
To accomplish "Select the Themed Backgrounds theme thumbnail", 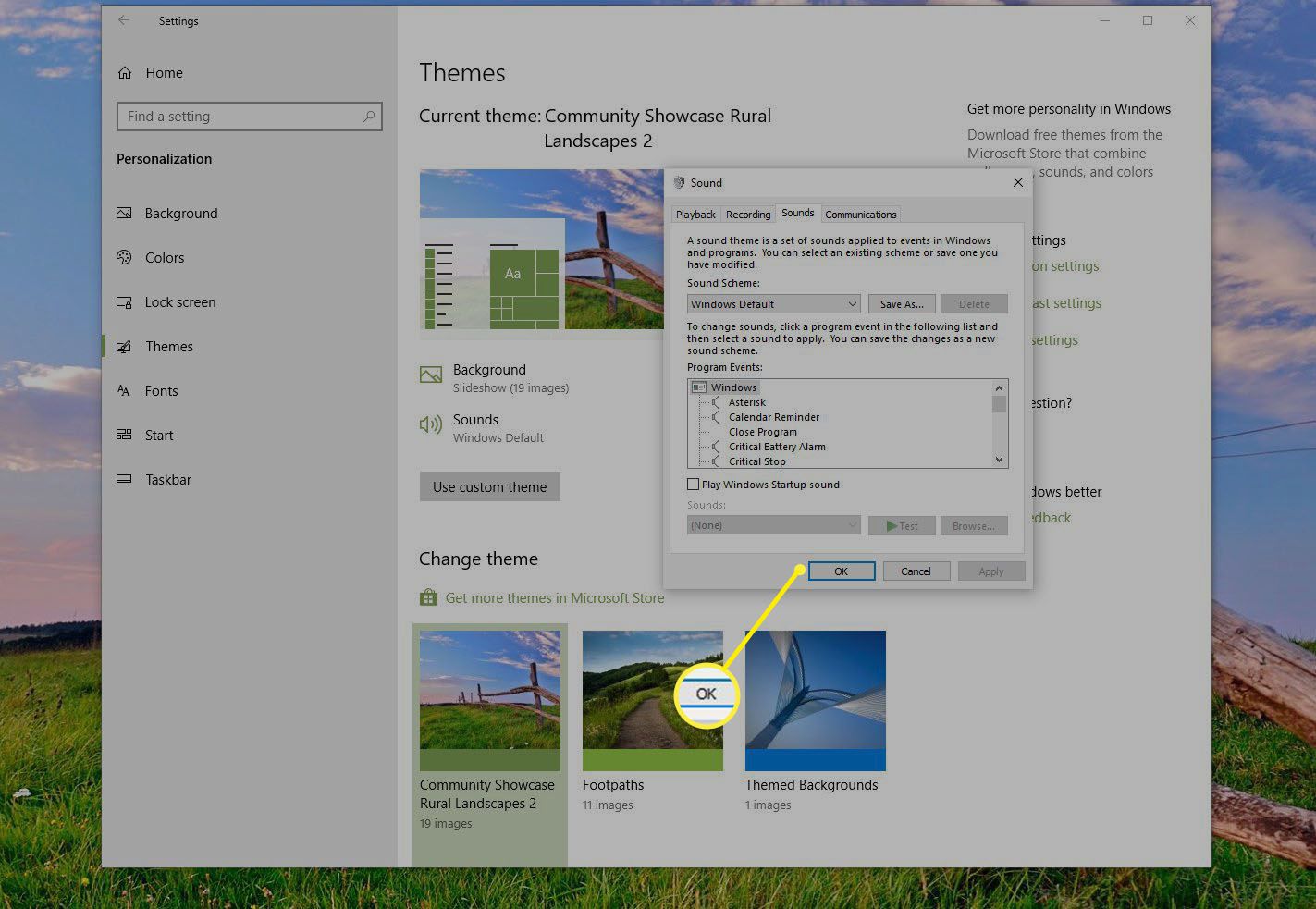I will pos(816,701).
